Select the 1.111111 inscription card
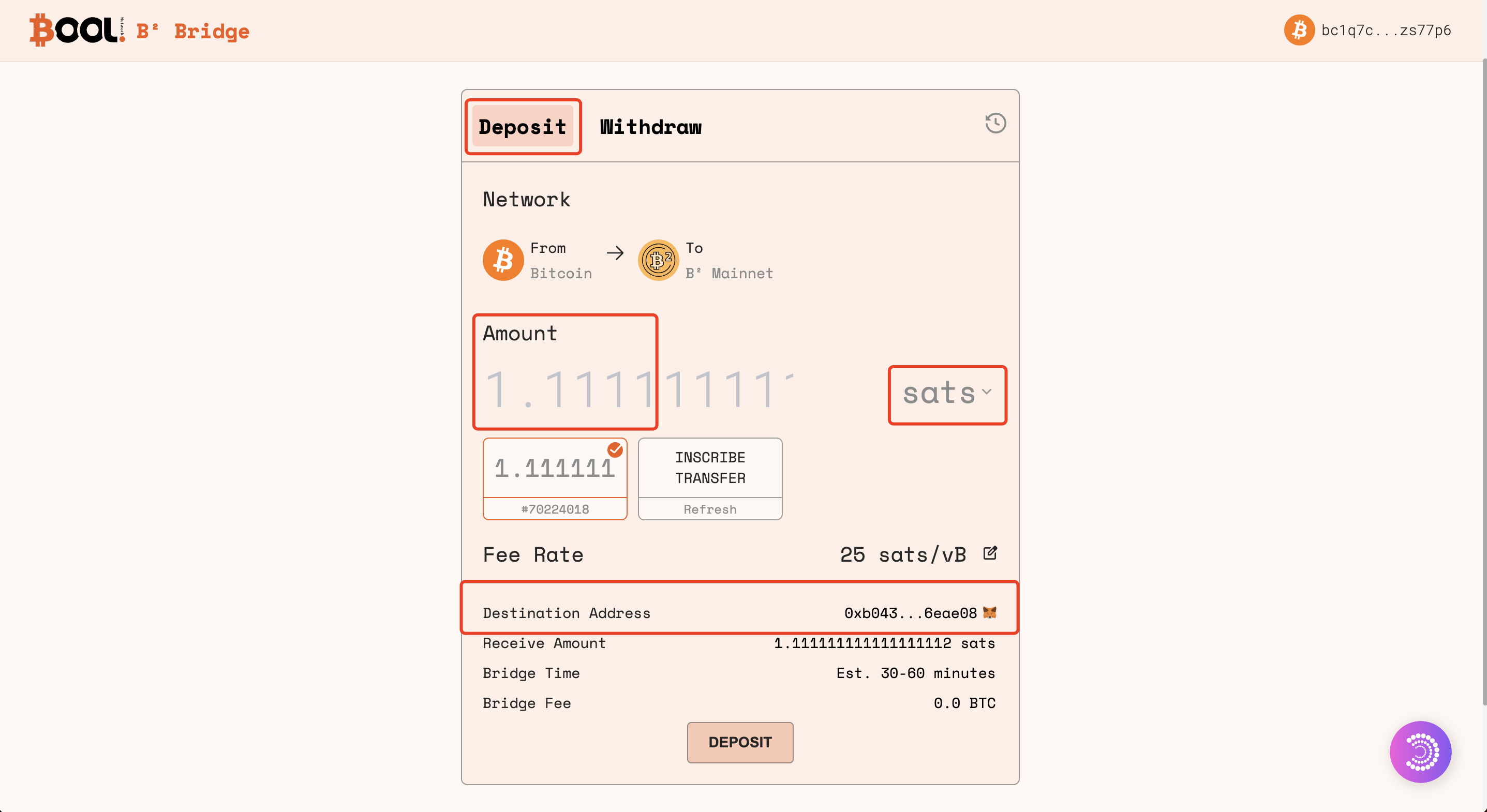Viewport: 1487px width, 812px height. [554, 469]
